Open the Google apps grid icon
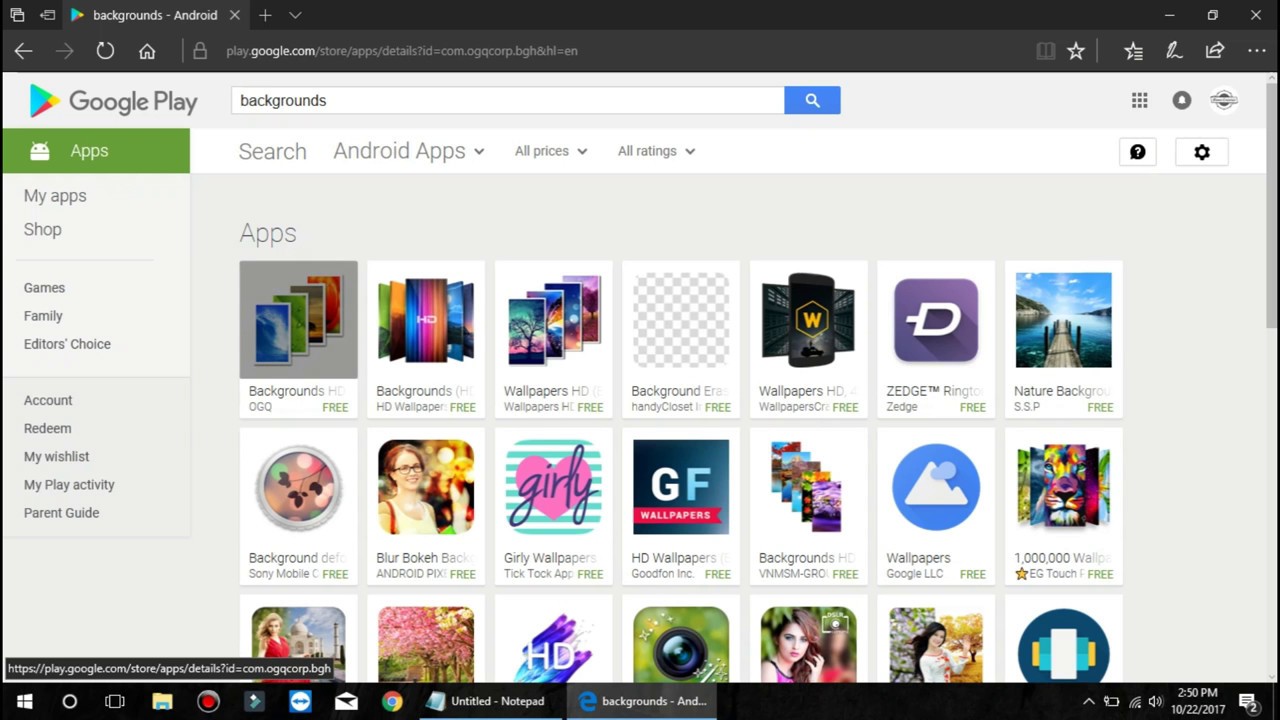This screenshot has height=720, width=1280. point(1139,100)
